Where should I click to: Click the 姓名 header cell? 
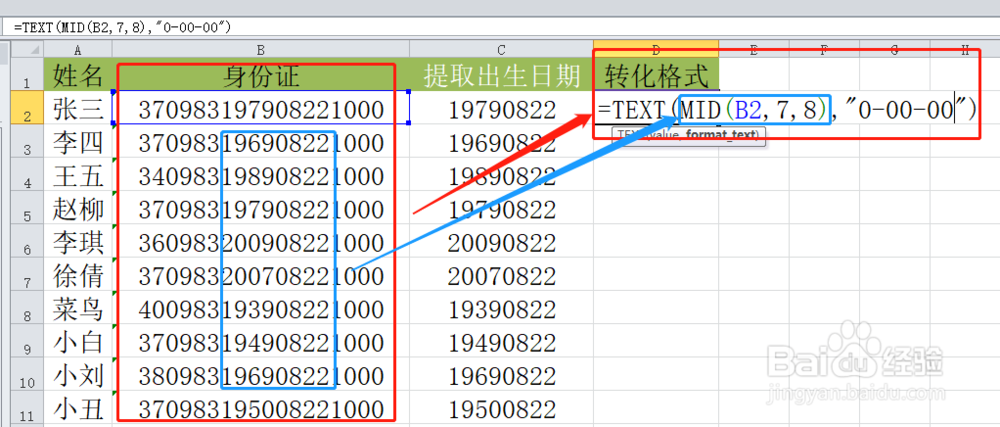coord(78,75)
